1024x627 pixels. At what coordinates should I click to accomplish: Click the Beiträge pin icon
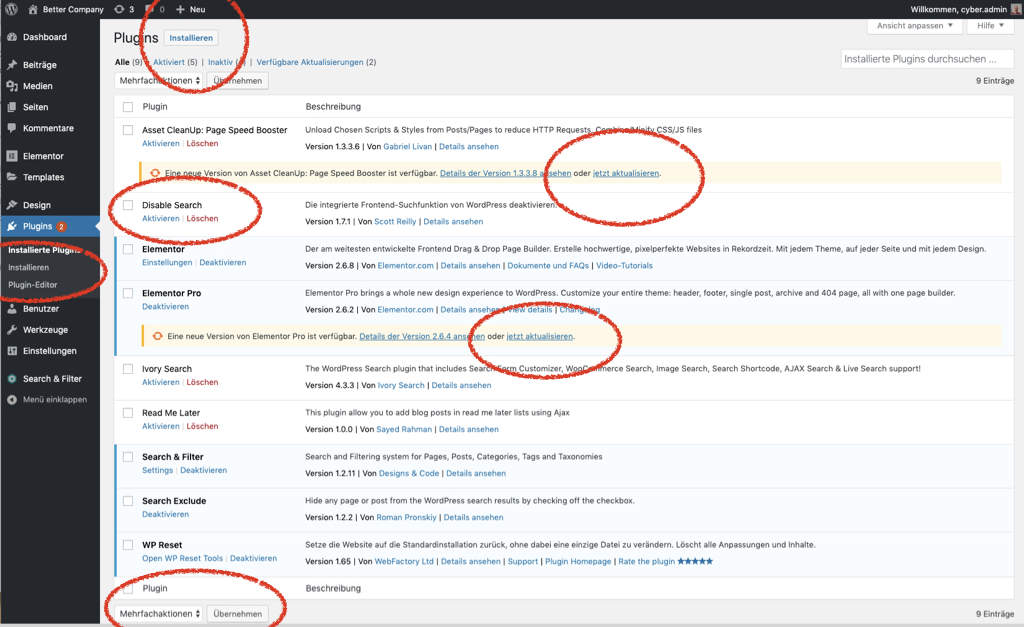click(12, 65)
